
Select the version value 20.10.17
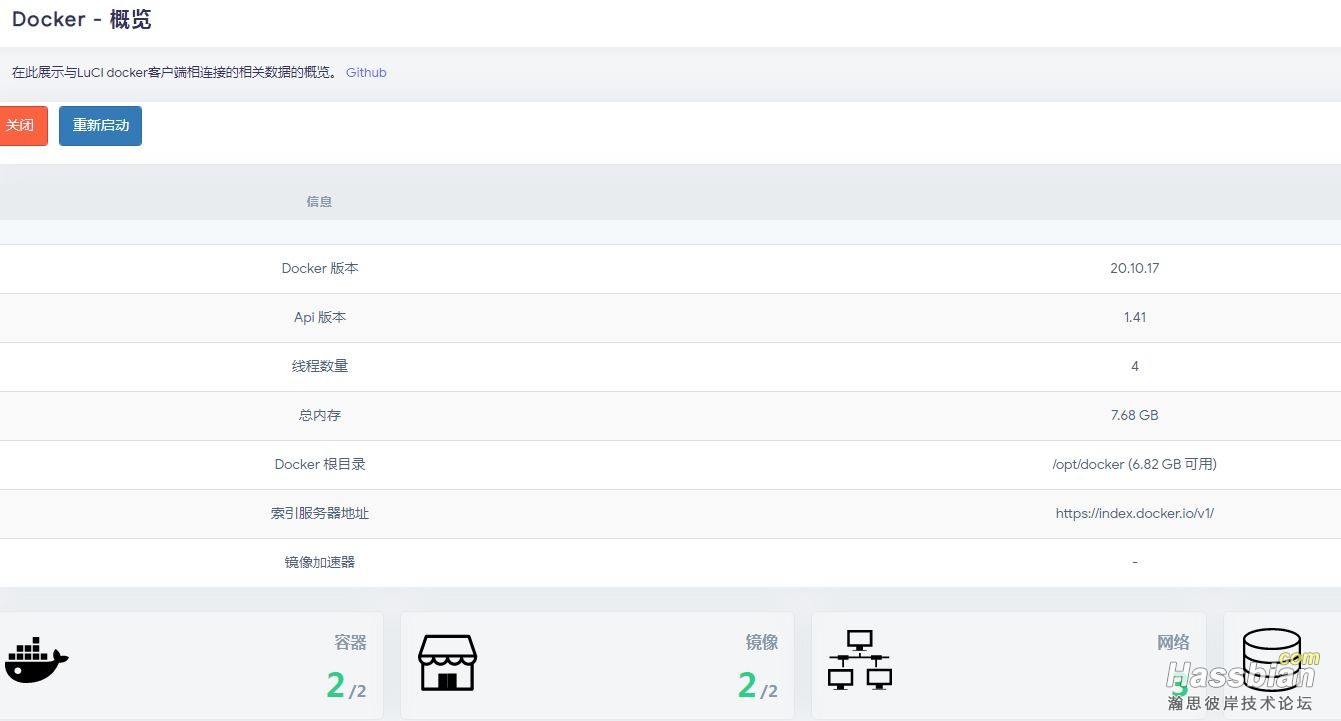point(1135,269)
